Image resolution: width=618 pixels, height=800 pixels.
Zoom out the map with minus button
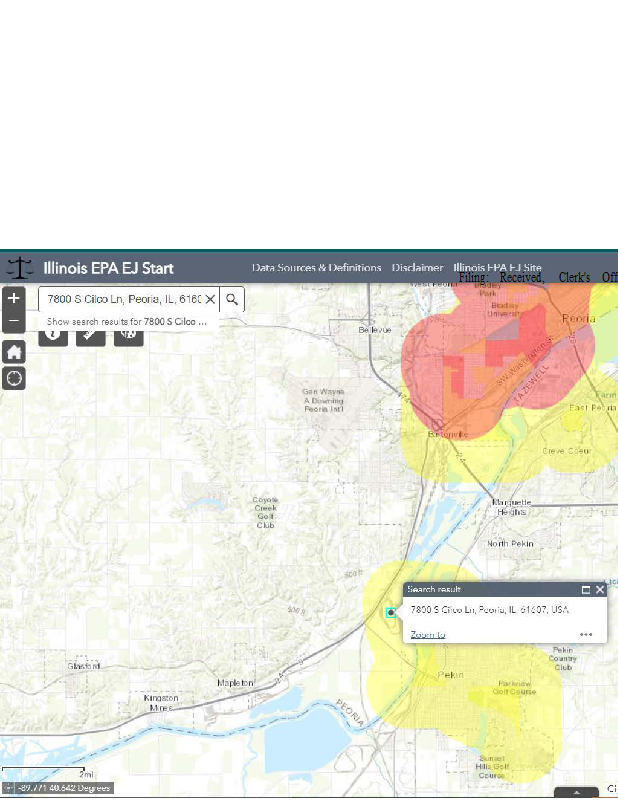click(14, 321)
